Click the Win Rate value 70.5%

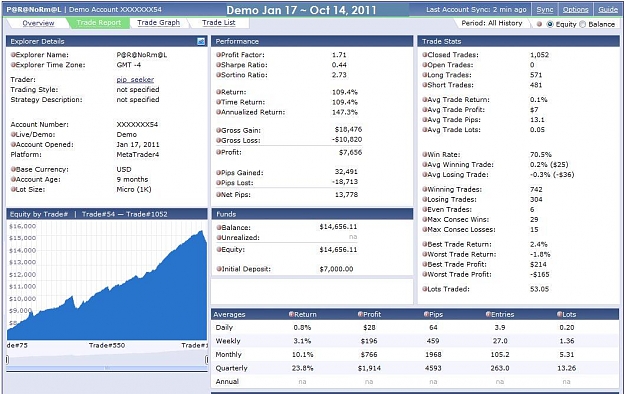click(x=540, y=154)
